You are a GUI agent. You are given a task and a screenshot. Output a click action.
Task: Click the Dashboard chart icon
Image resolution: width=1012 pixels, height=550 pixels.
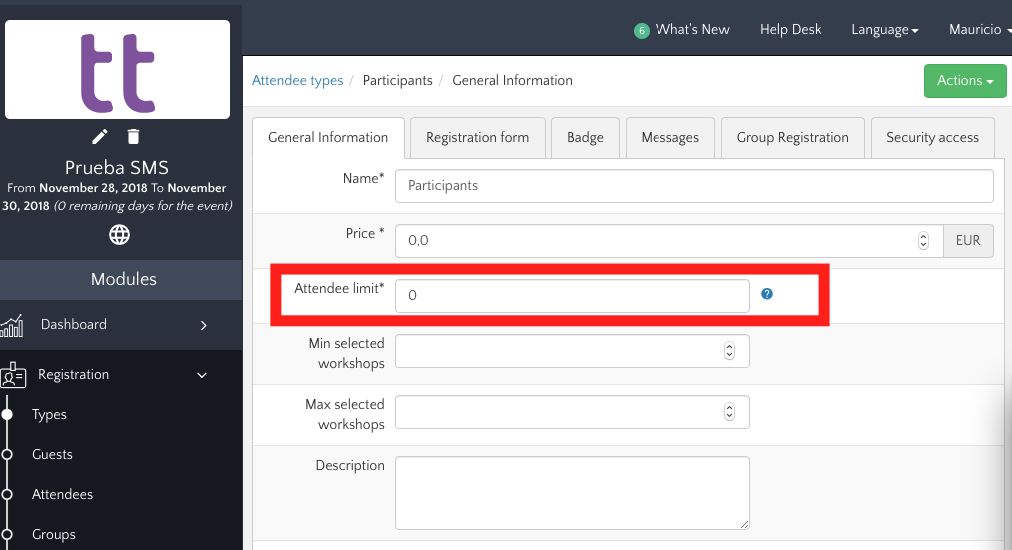point(12,325)
